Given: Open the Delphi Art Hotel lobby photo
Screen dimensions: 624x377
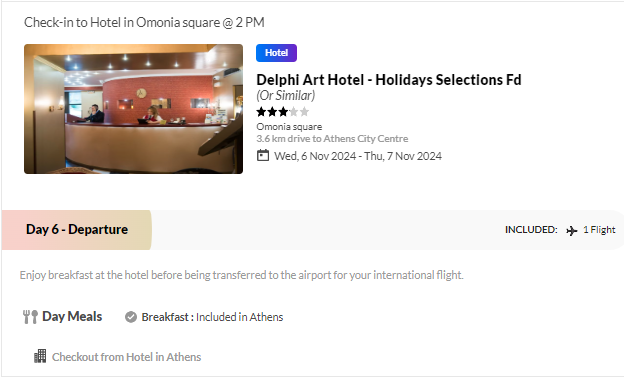Looking at the screenshot, I should tap(133, 109).
